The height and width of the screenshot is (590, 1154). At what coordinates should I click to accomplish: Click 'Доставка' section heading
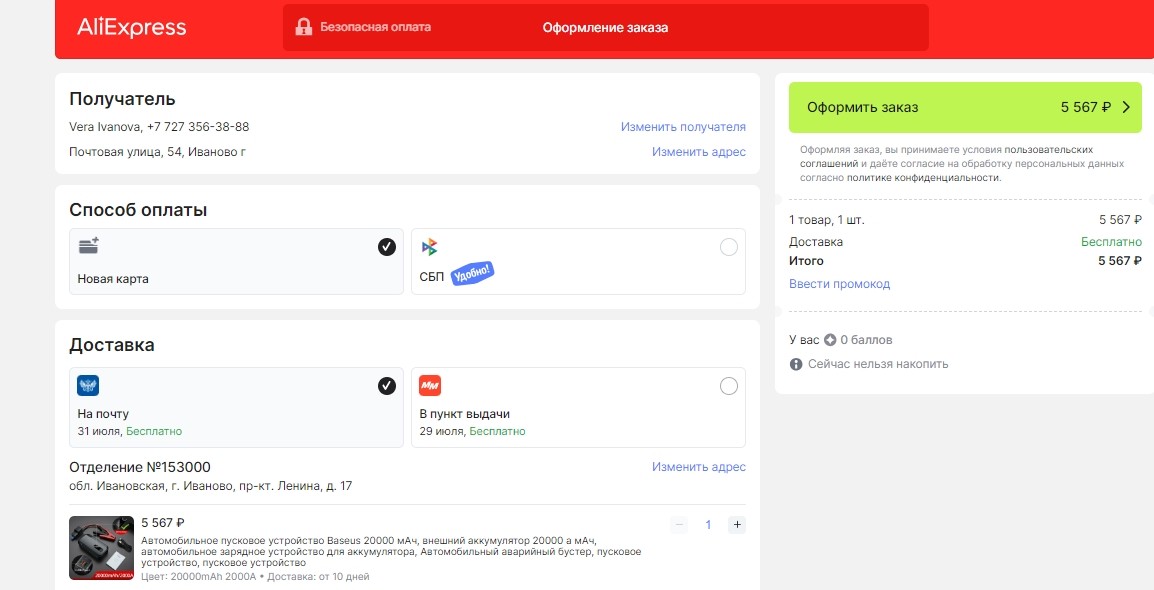pos(112,345)
